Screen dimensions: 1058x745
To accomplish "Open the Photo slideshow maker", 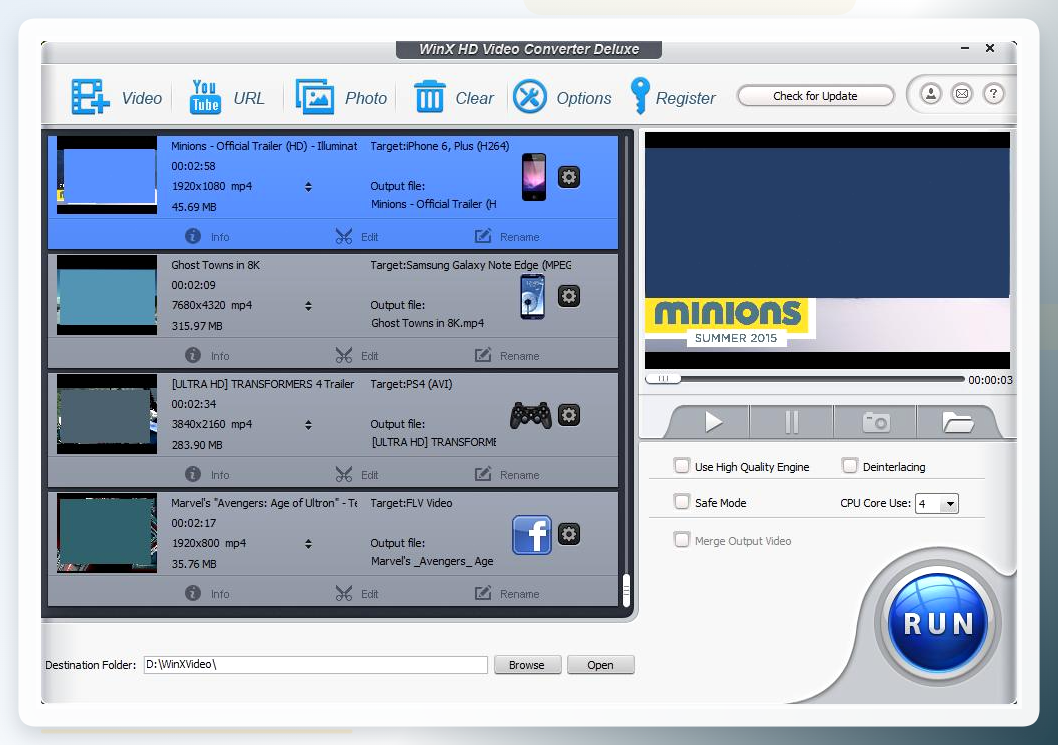I will point(341,98).
